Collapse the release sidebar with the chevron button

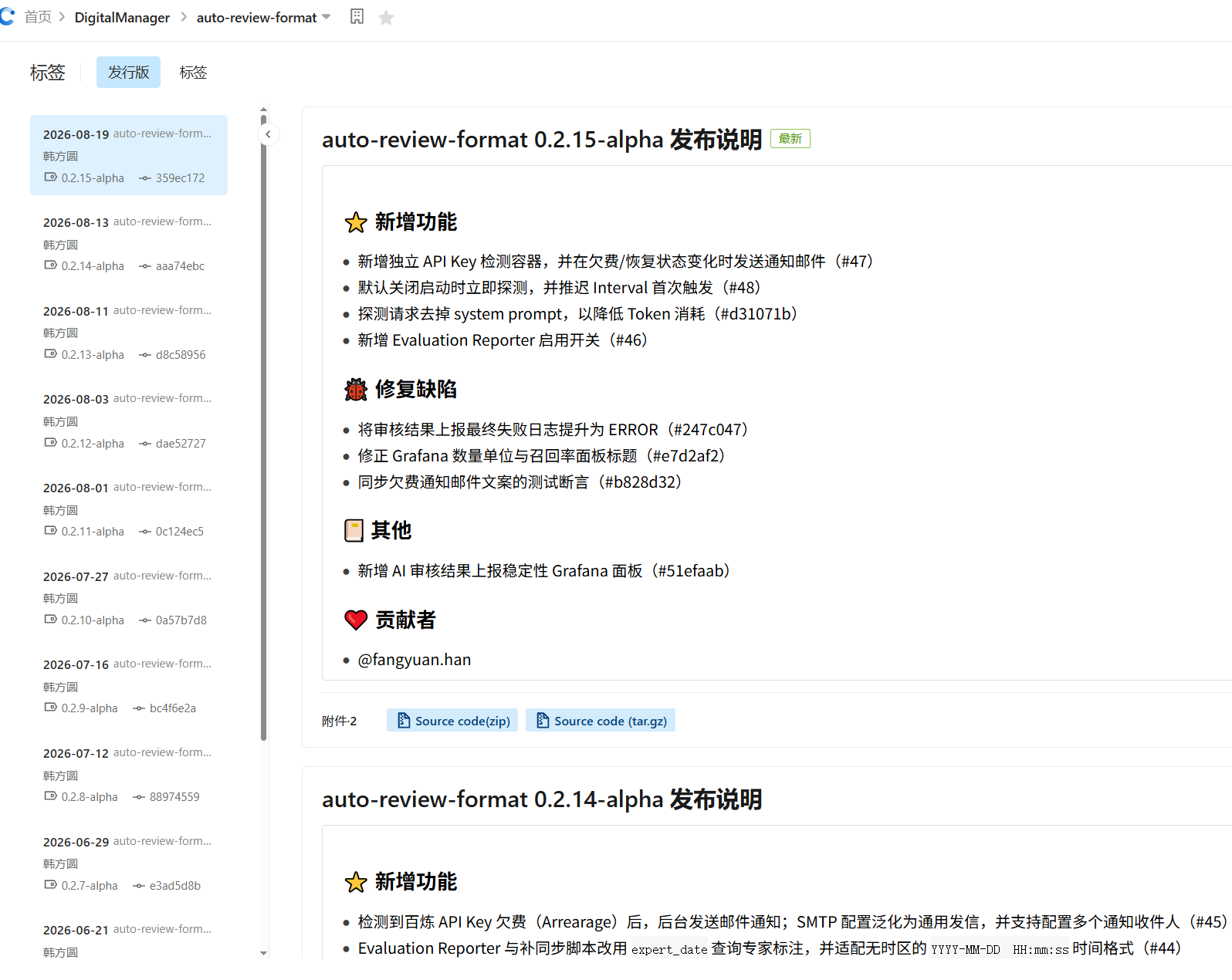pos(268,134)
